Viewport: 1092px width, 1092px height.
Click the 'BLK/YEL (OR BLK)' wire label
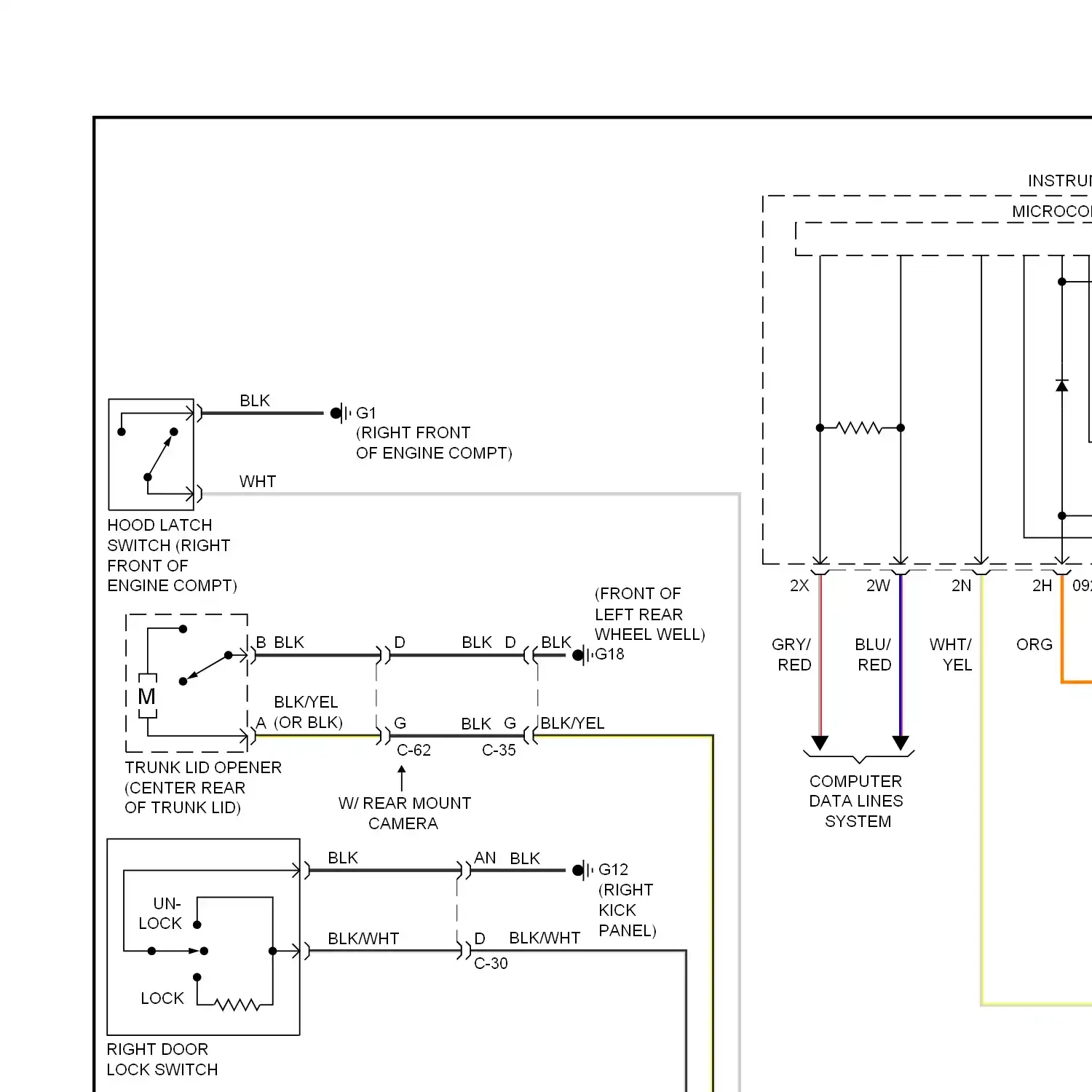(308, 712)
